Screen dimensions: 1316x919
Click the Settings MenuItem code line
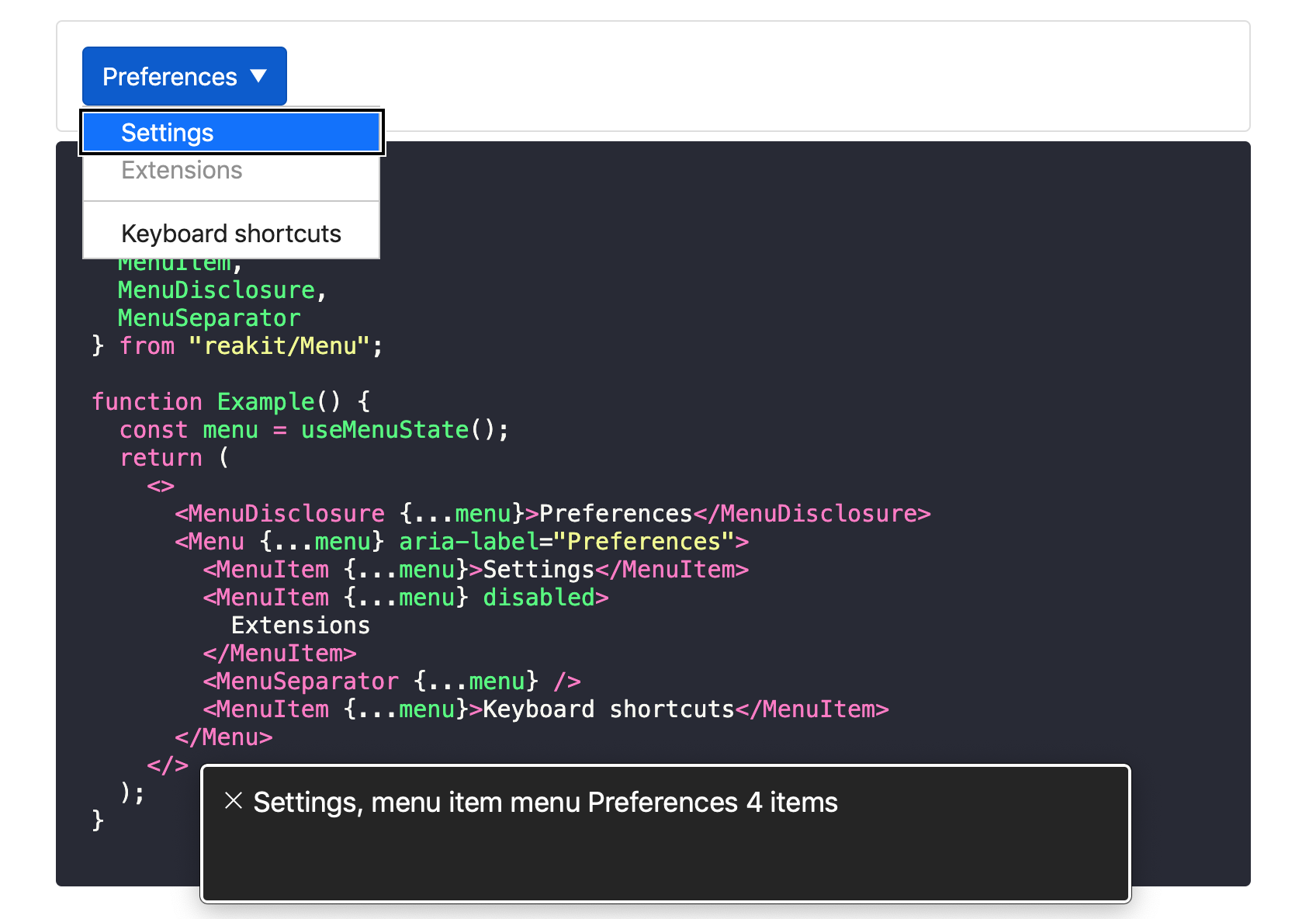click(476, 570)
